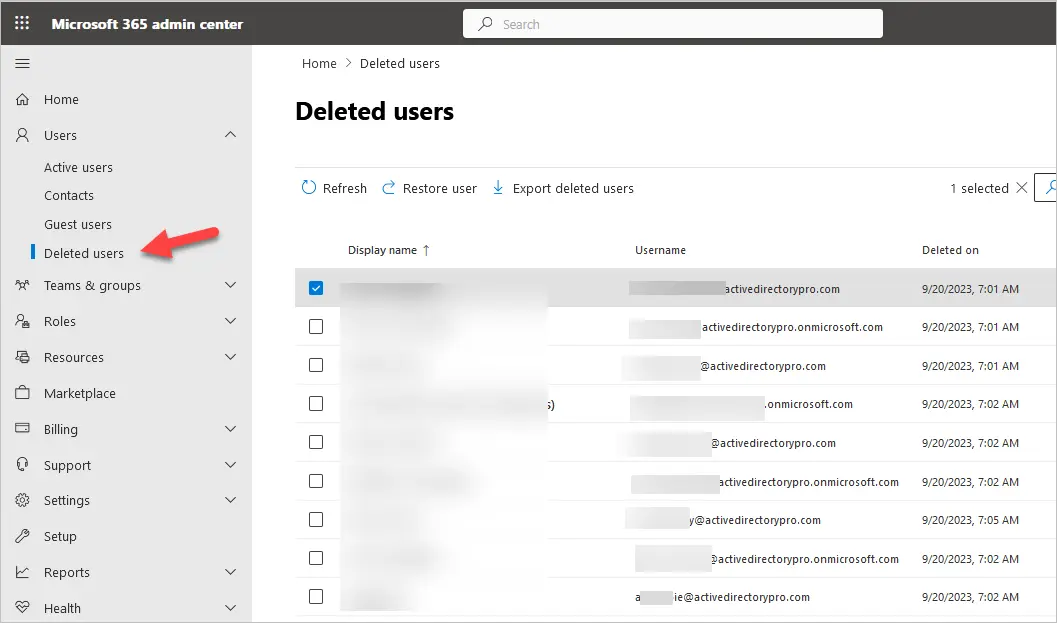Open Contacts in the sidebar
1057x623 pixels.
pyautogui.click(x=69, y=196)
